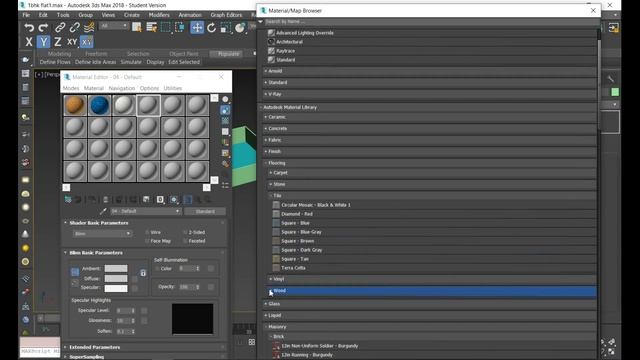This screenshot has height=360, width=640.
Task: Click the Undo arrow in main toolbar
Action: pos(29,27)
